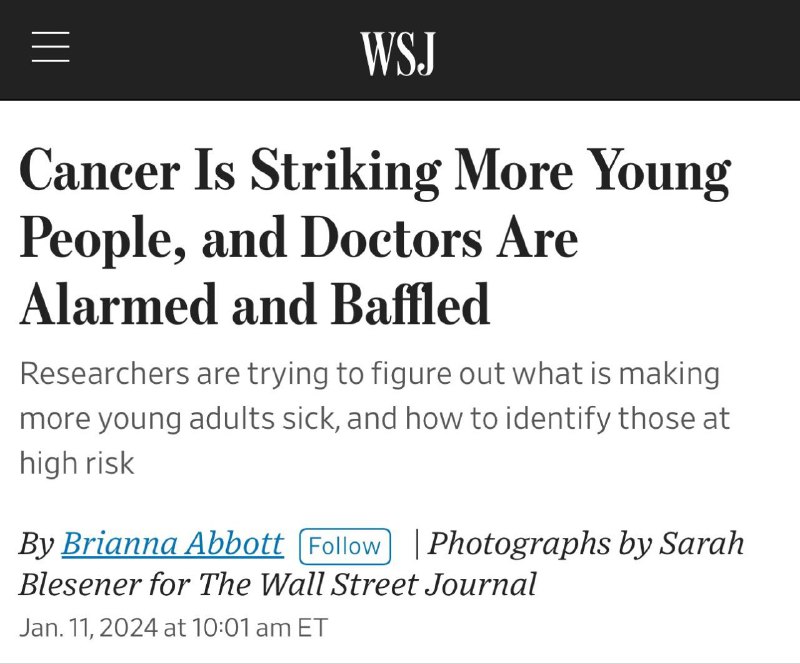The height and width of the screenshot is (664, 800).
Task: Click the vertical divider after Follow button
Action: pos(417,545)
